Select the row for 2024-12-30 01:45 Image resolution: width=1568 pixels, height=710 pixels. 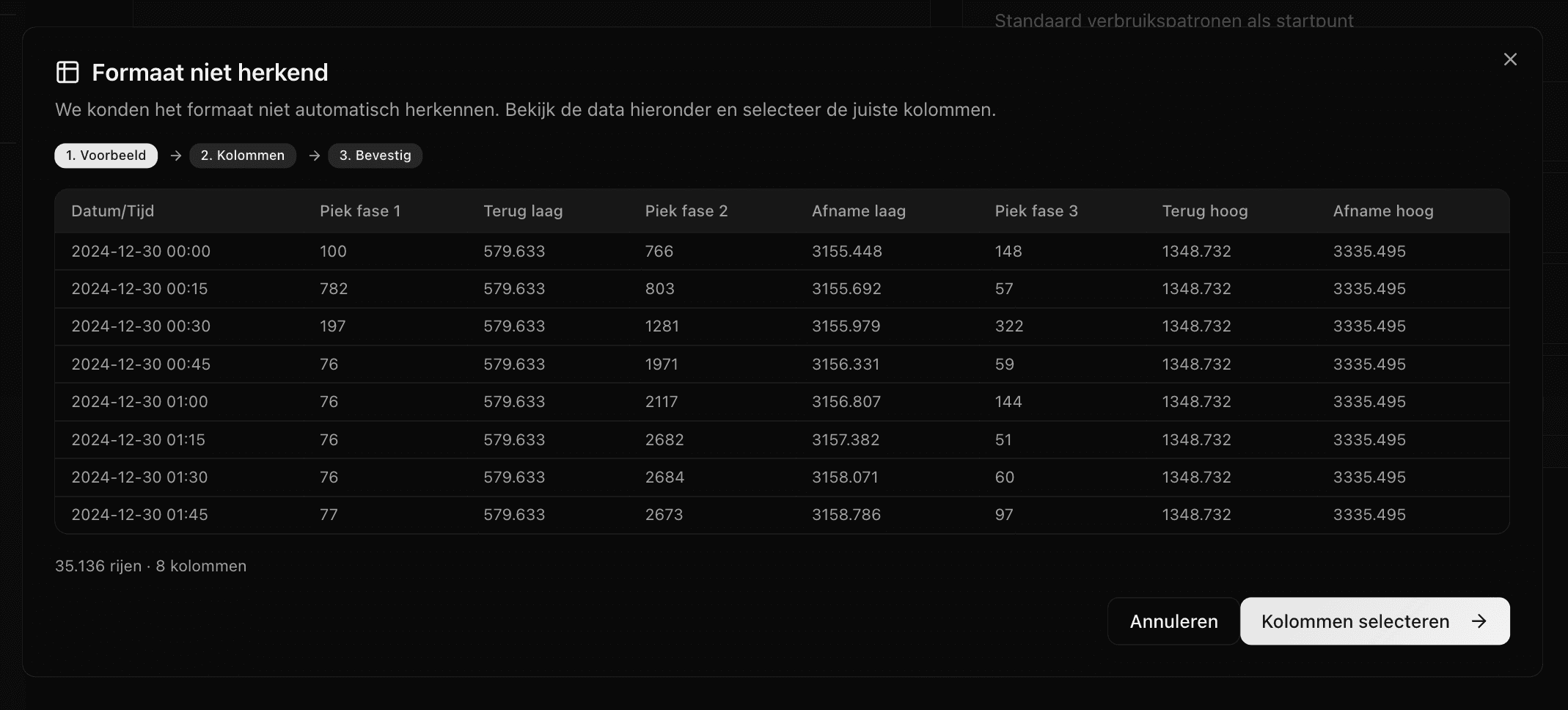440,514
